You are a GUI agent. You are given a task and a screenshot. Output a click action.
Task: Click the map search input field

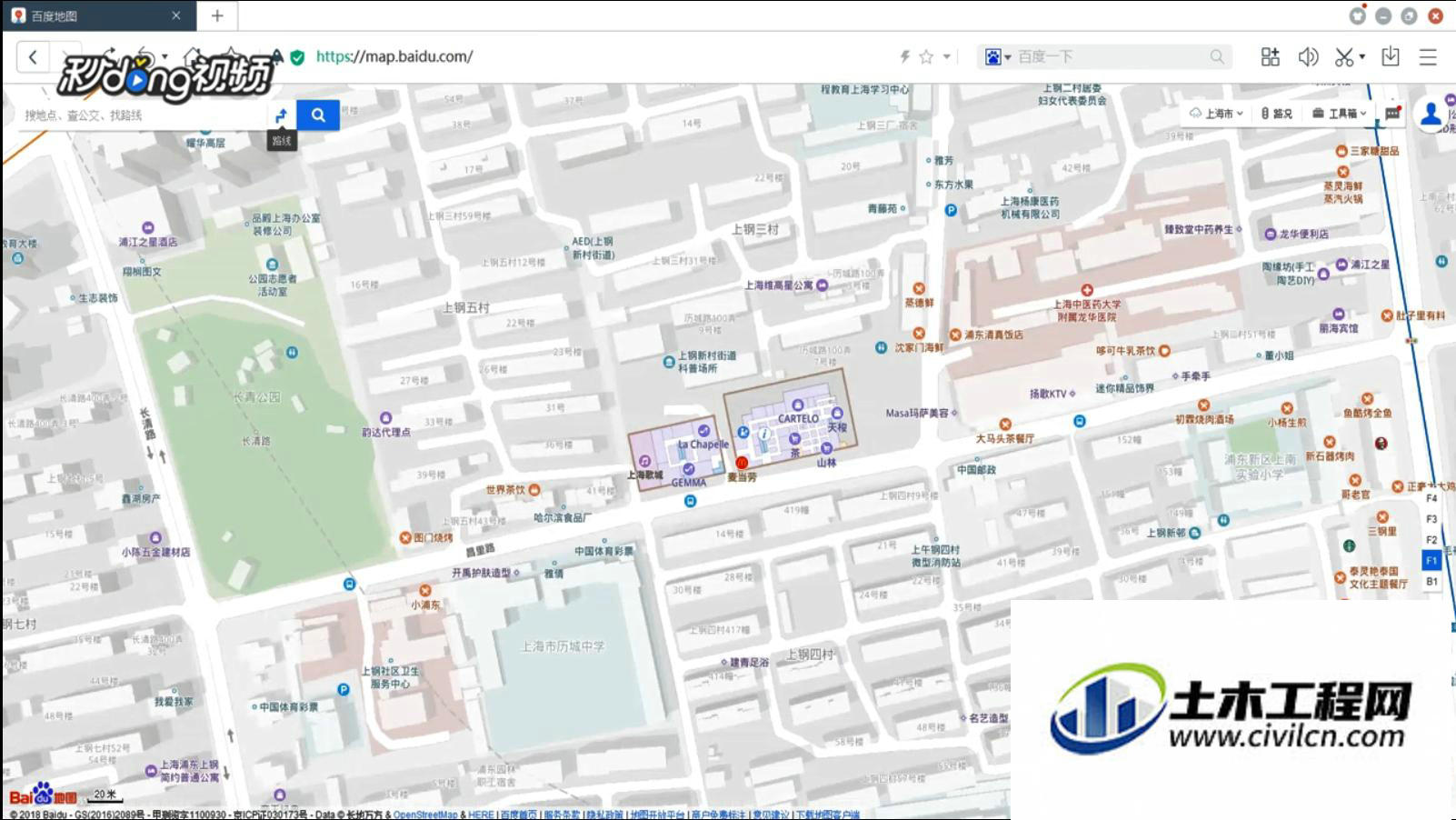(x=144, y=115)
